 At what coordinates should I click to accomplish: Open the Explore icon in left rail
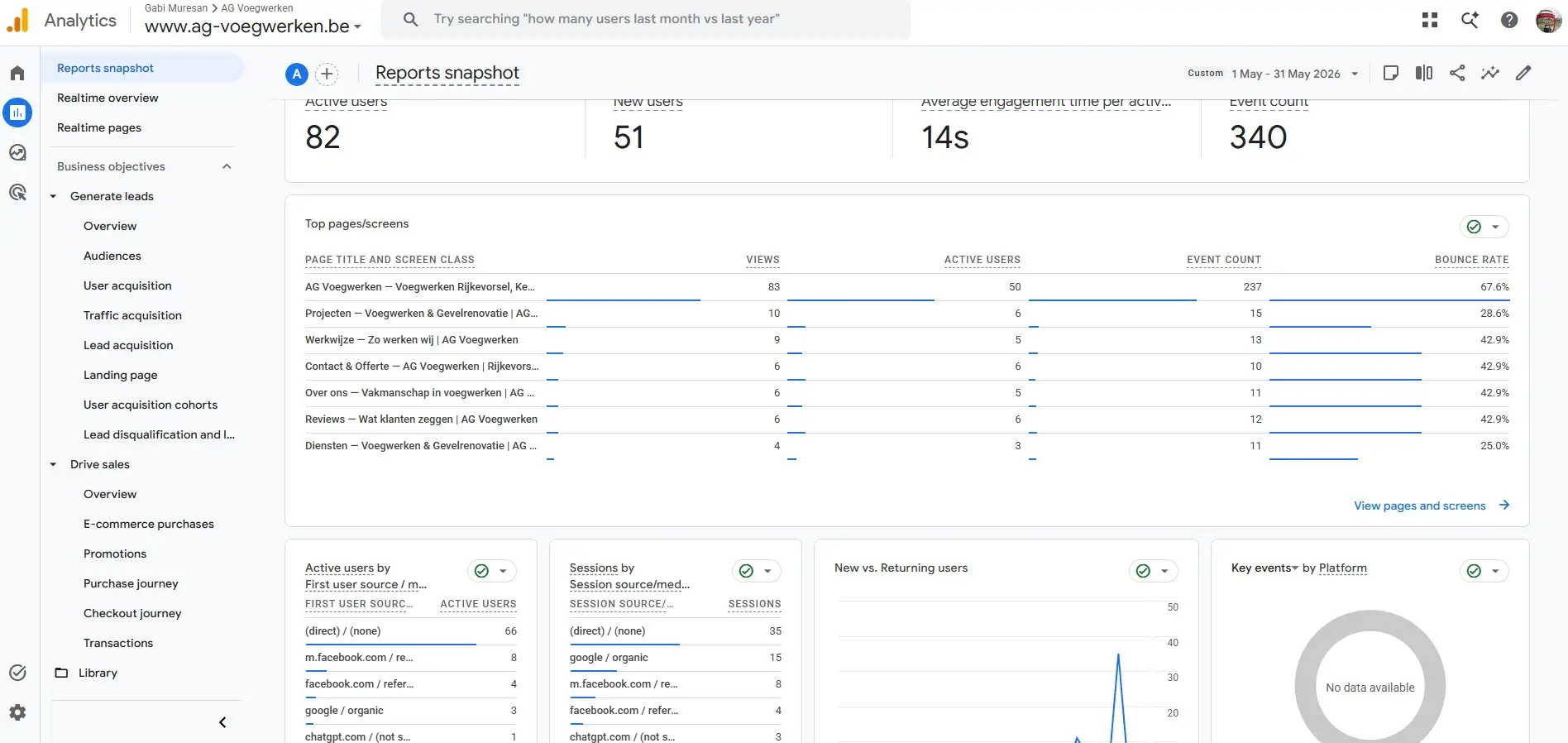click(x=17, y=152)
